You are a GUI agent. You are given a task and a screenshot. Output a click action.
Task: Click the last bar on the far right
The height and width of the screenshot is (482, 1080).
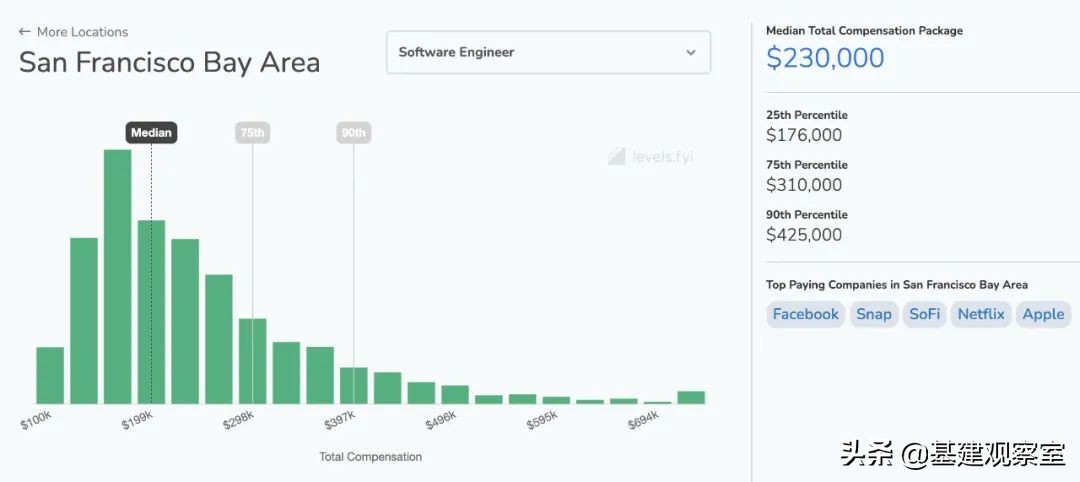[691, 397]
